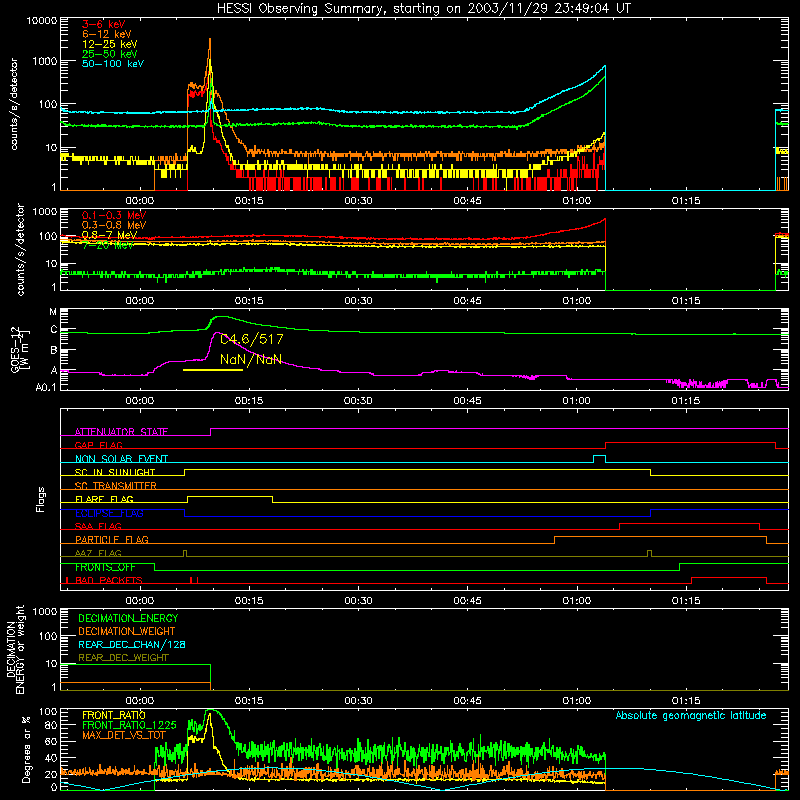The width and height of the screenshot is (800, 800).
Task: Select the red 3-6 keV legend label
Action: click(104, 24)
